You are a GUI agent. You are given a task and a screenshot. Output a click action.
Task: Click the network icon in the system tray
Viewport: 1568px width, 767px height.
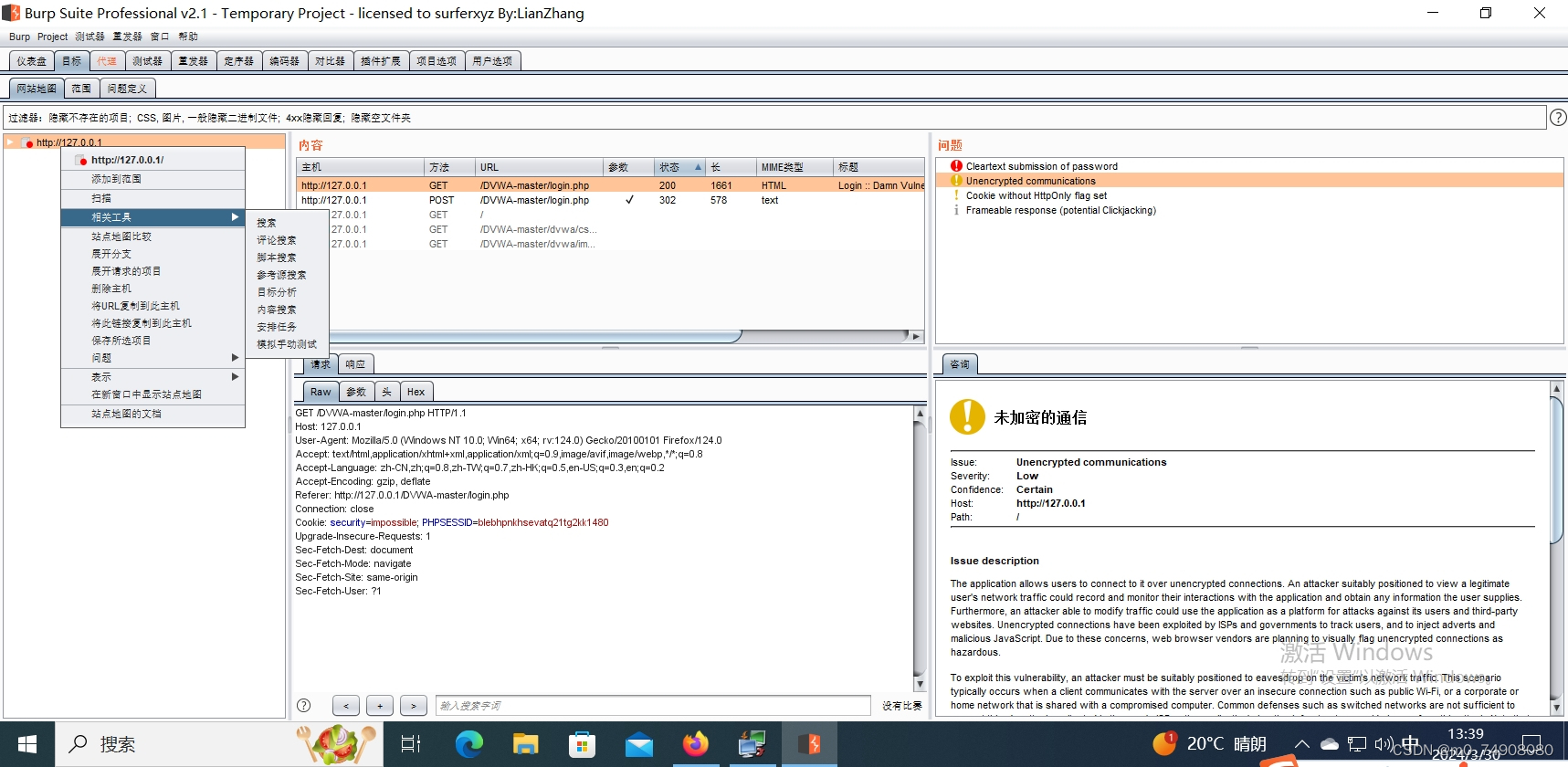pyautogui.click(x=1357, y=744)
